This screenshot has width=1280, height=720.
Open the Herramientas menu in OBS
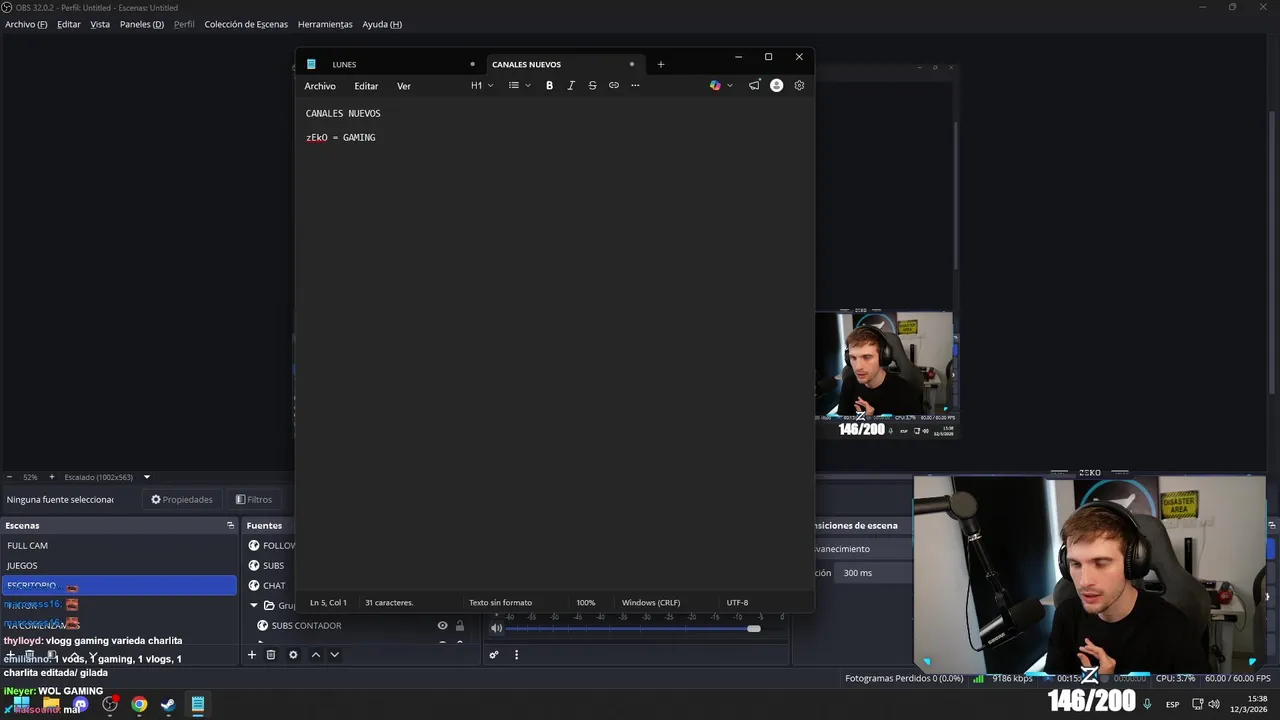click(325, 24)
